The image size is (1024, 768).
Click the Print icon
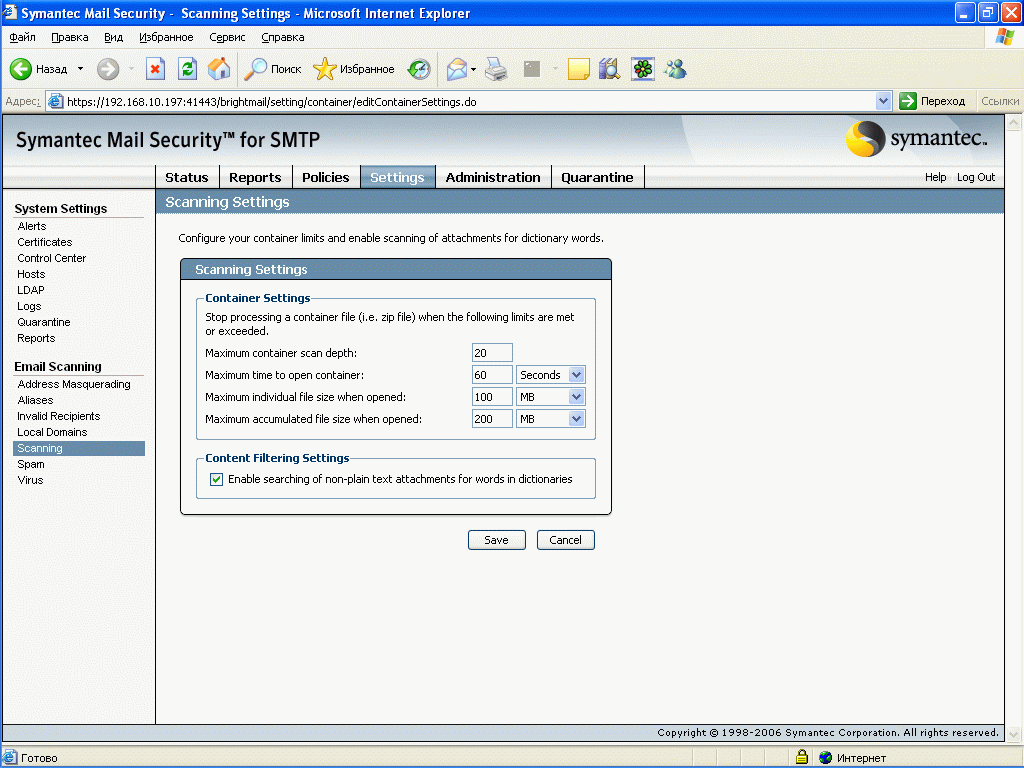point(496,69)
